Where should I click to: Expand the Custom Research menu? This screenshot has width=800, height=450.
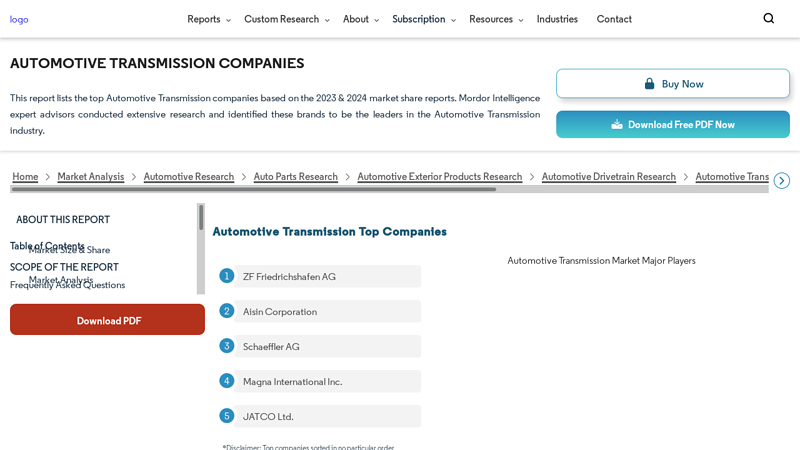pos(287,19)
